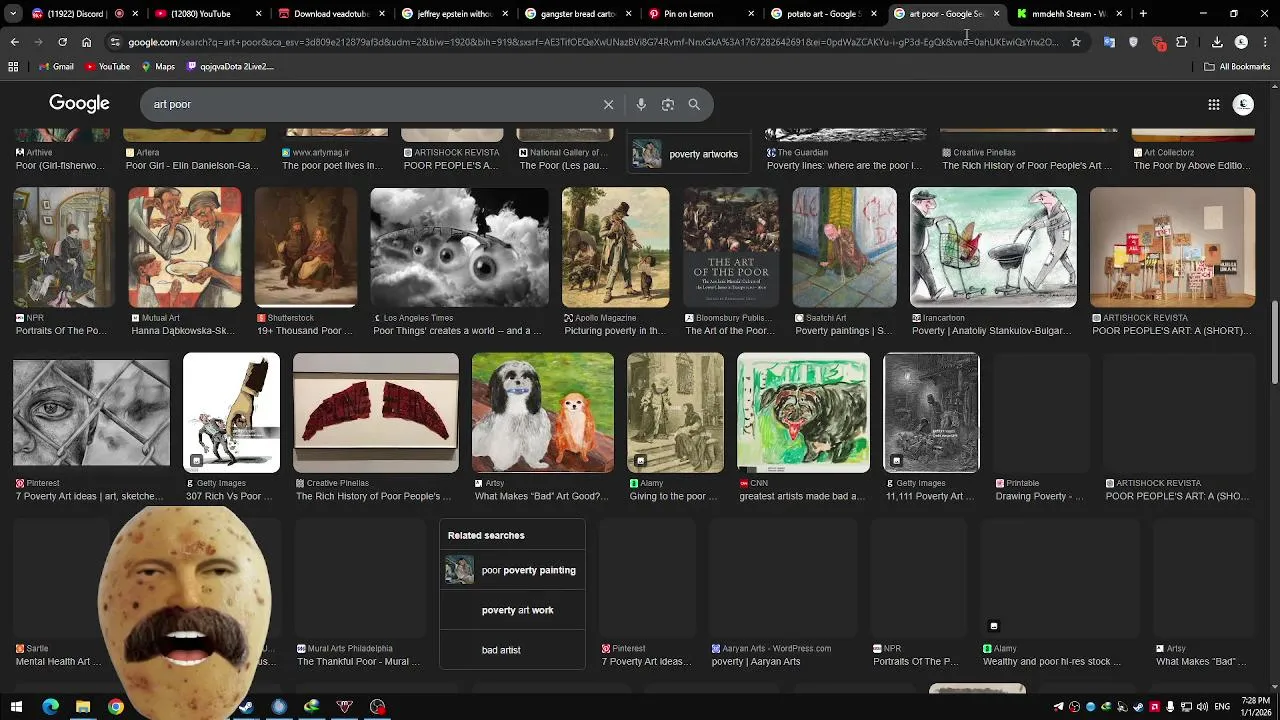Viewport: 1280px width, 720px height.
Task: Open the Mutual Art Hanna Dąbkowska image
Action: point(184,247)
